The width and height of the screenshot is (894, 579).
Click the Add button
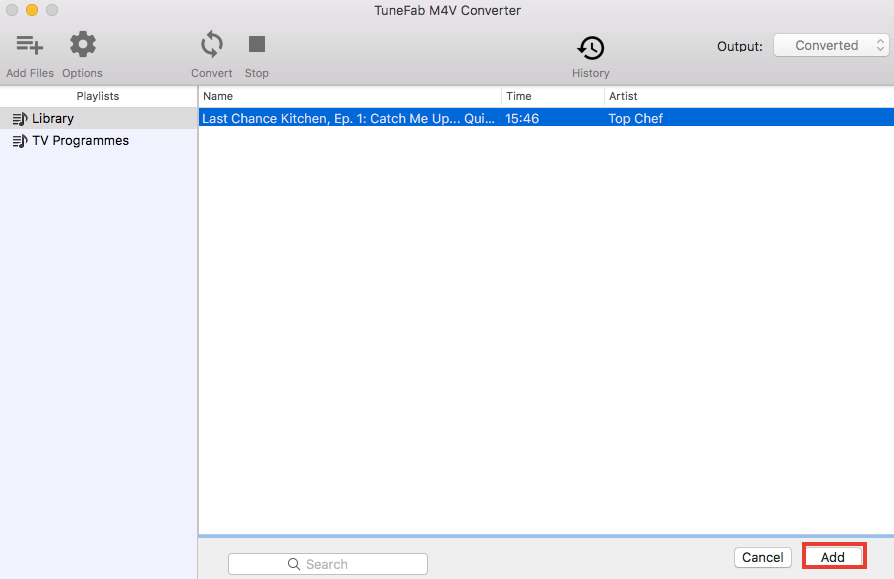pos(834,557)
